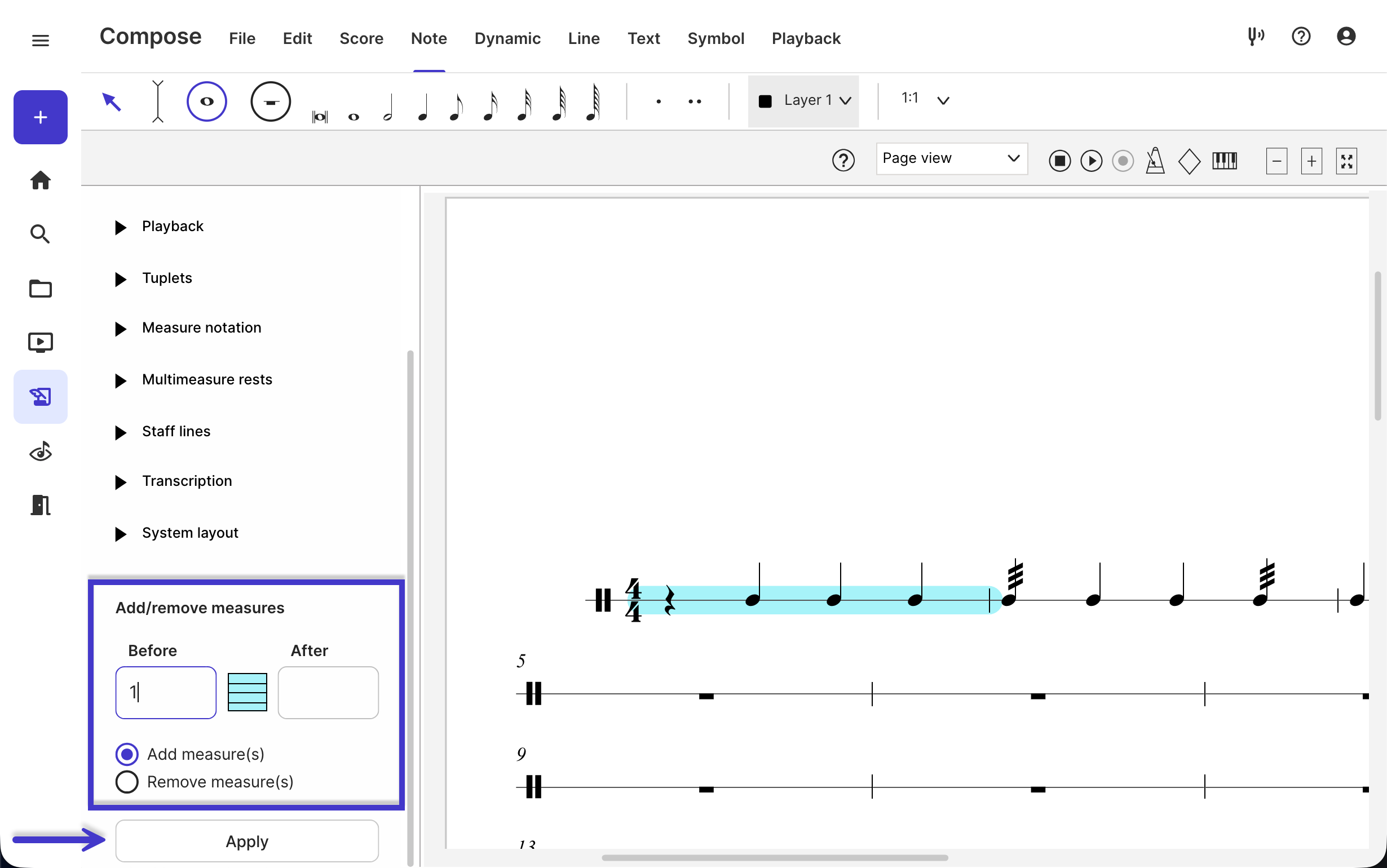
Task: Choose the 128th note duration
Action: coord(594,103)
